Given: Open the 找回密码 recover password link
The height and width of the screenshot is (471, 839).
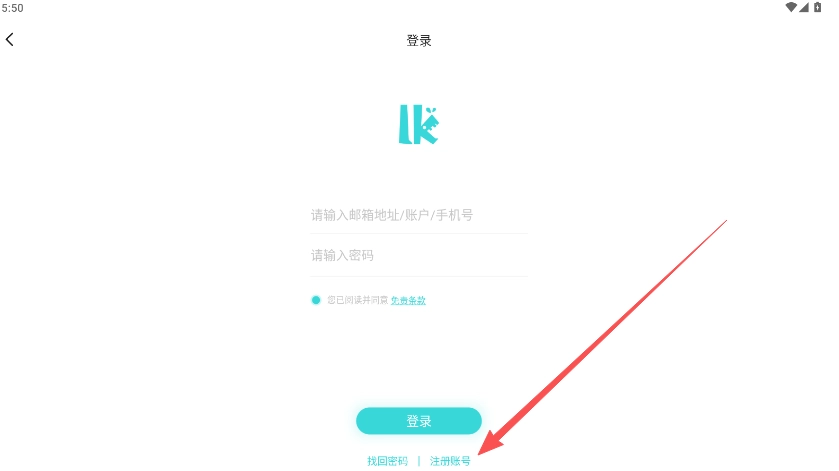Looking at the screenshot, I should point(387,461).
